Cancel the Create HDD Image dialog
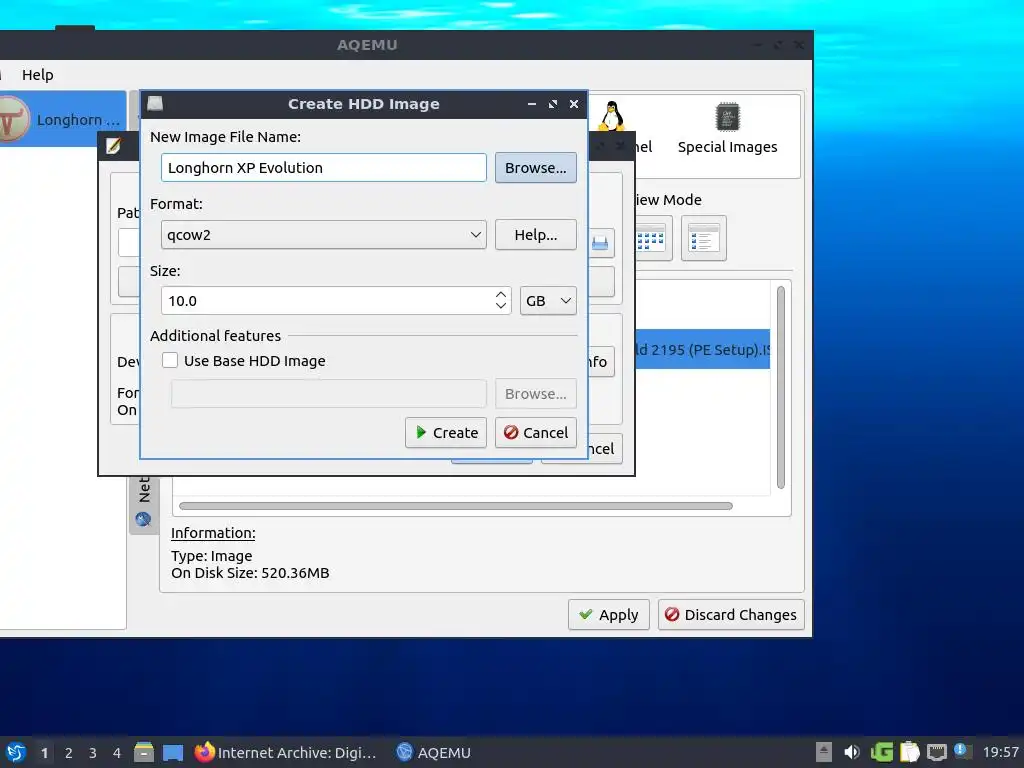This screenshot has width=1024, height=768. click(x=536, y=432)
